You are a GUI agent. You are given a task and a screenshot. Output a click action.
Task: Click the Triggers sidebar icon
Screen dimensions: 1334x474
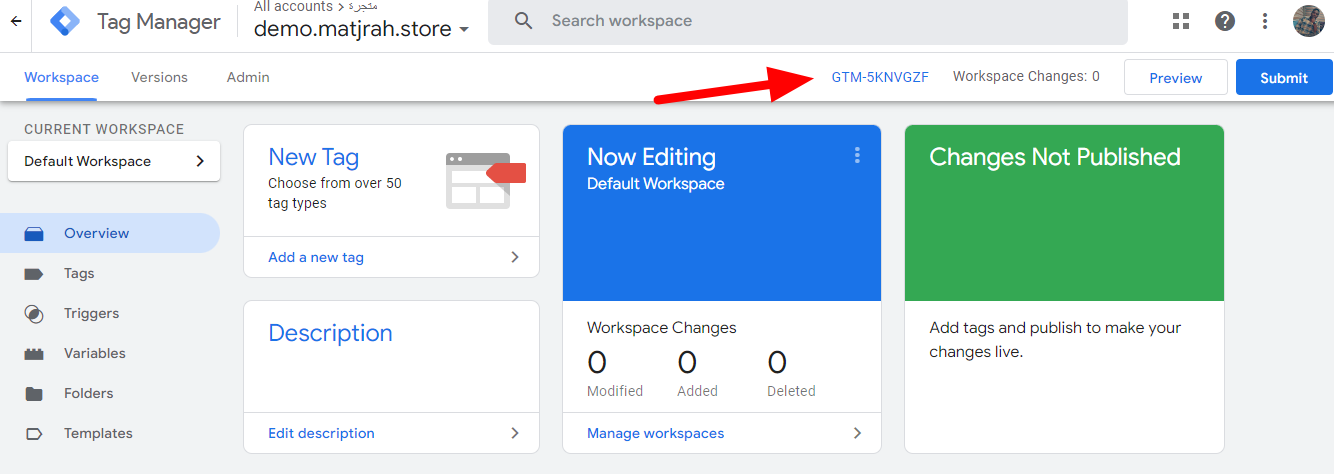(x=34, y=313)
